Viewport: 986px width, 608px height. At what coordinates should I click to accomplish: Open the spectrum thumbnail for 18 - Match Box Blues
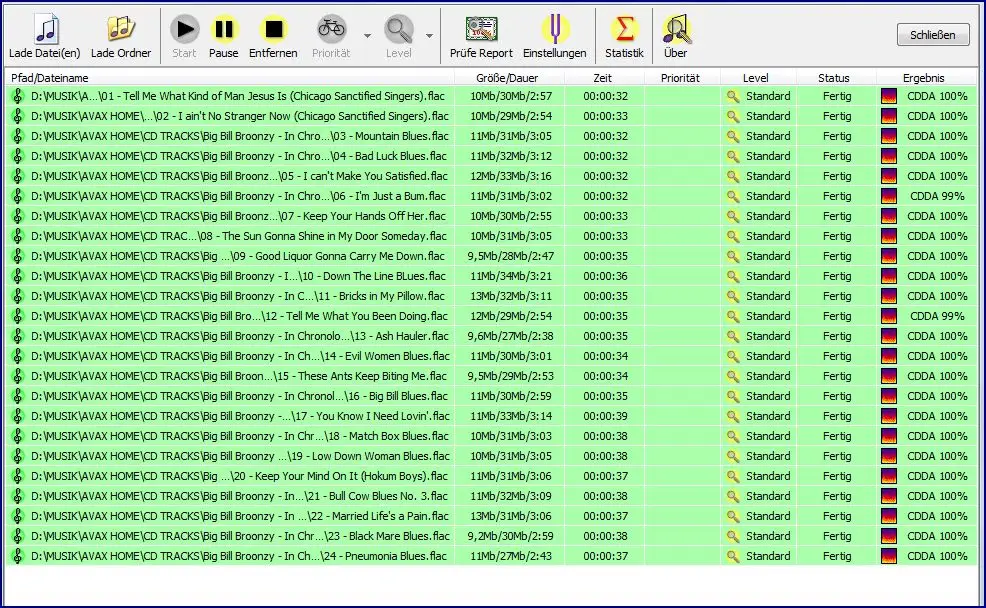tap(889, 436)
